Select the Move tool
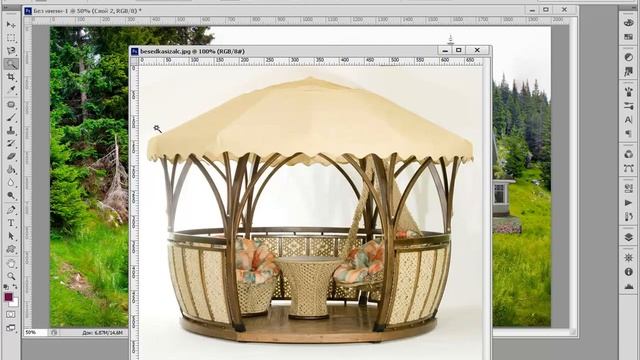Viewport: 640px width, 360px height. coord(11,25)
